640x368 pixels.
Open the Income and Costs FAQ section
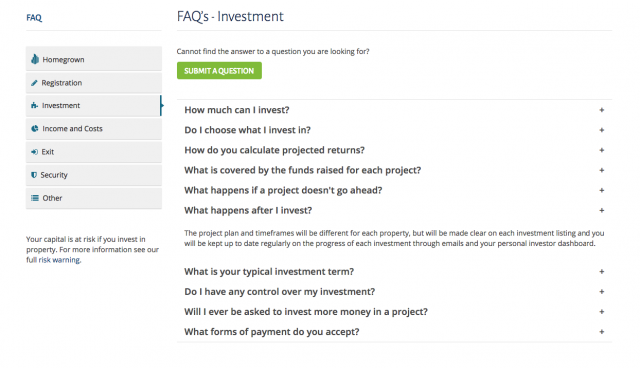pyautogui.click(x=94, y=129)
